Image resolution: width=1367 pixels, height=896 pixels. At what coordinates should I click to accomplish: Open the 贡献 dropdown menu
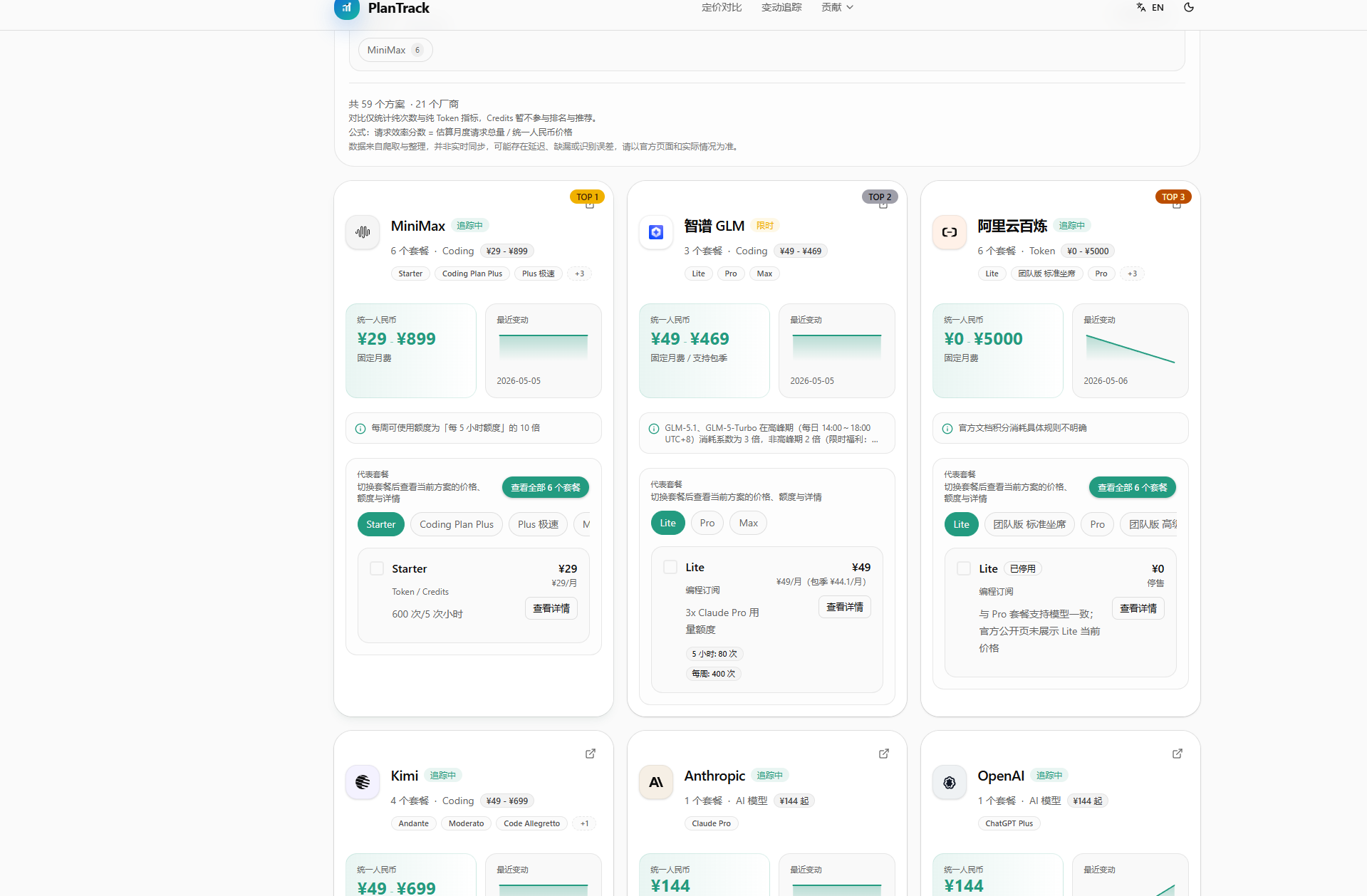pos(837,8)
